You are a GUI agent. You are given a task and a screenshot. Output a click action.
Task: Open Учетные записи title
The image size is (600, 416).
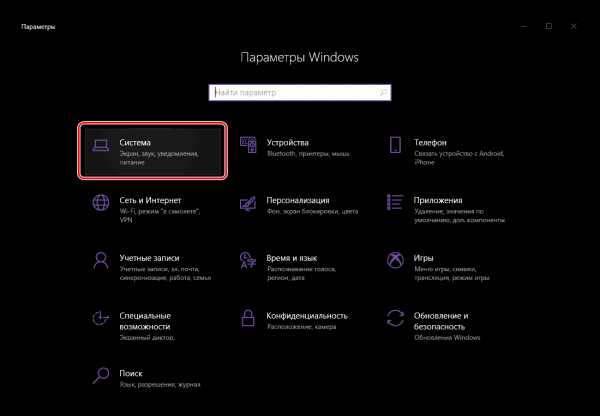tap(149, 258)
